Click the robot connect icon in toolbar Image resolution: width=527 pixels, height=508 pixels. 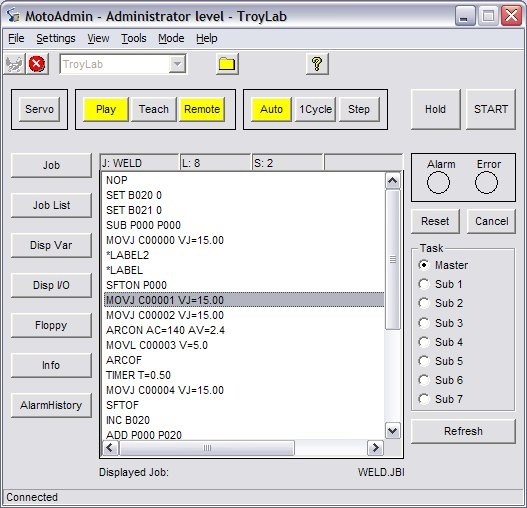click(x=14, y=64)
